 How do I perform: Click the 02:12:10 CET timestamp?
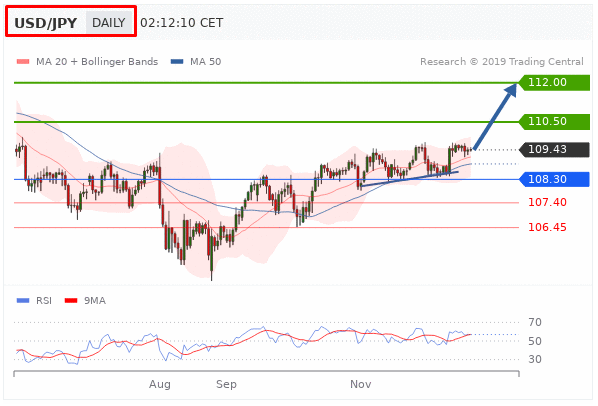[x=182, y=23]
